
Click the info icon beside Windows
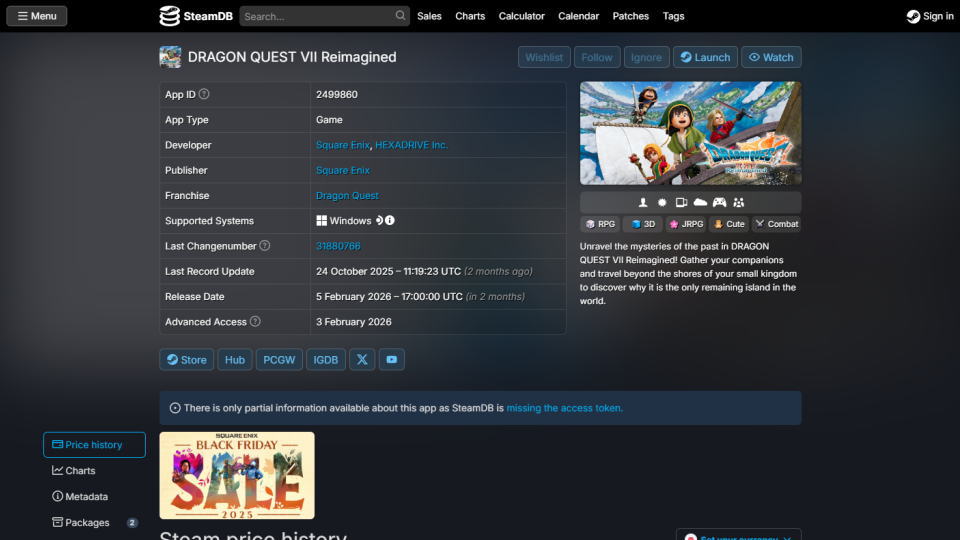click(390, 221)
